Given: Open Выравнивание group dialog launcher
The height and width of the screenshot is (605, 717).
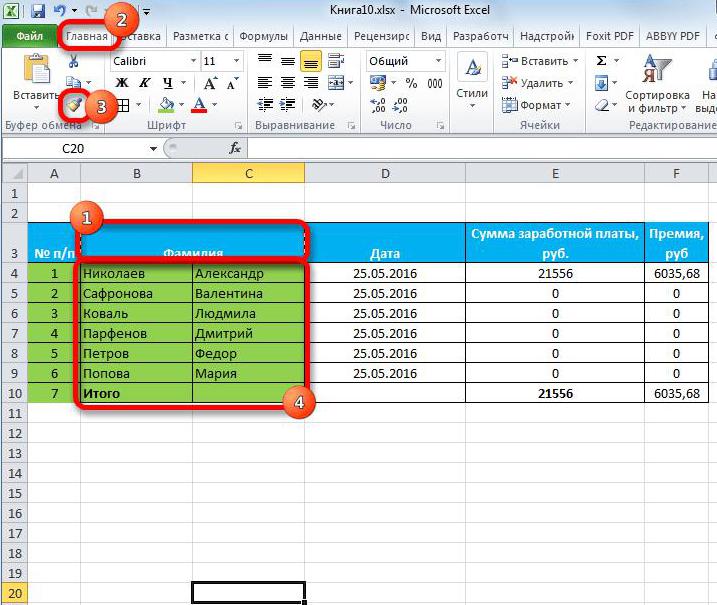Looking at the screenshot, I should click(x=351, y=125).
